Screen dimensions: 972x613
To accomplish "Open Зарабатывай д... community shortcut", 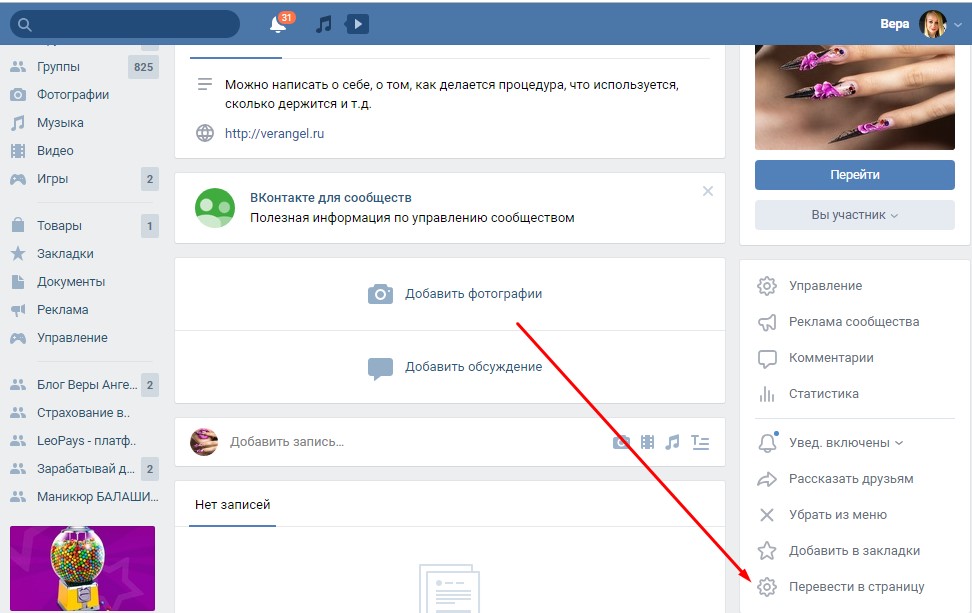I will (84, 469).
